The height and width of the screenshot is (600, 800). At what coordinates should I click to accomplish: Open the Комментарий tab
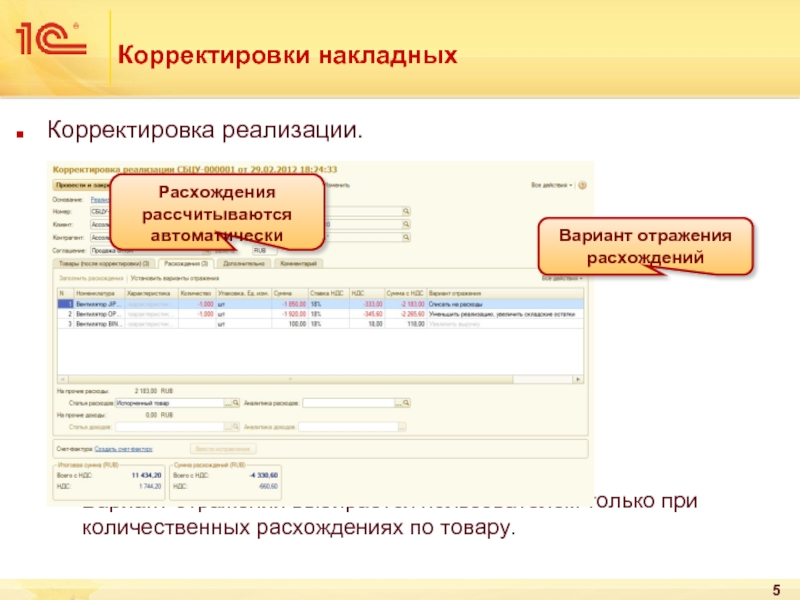coord(298,264)
